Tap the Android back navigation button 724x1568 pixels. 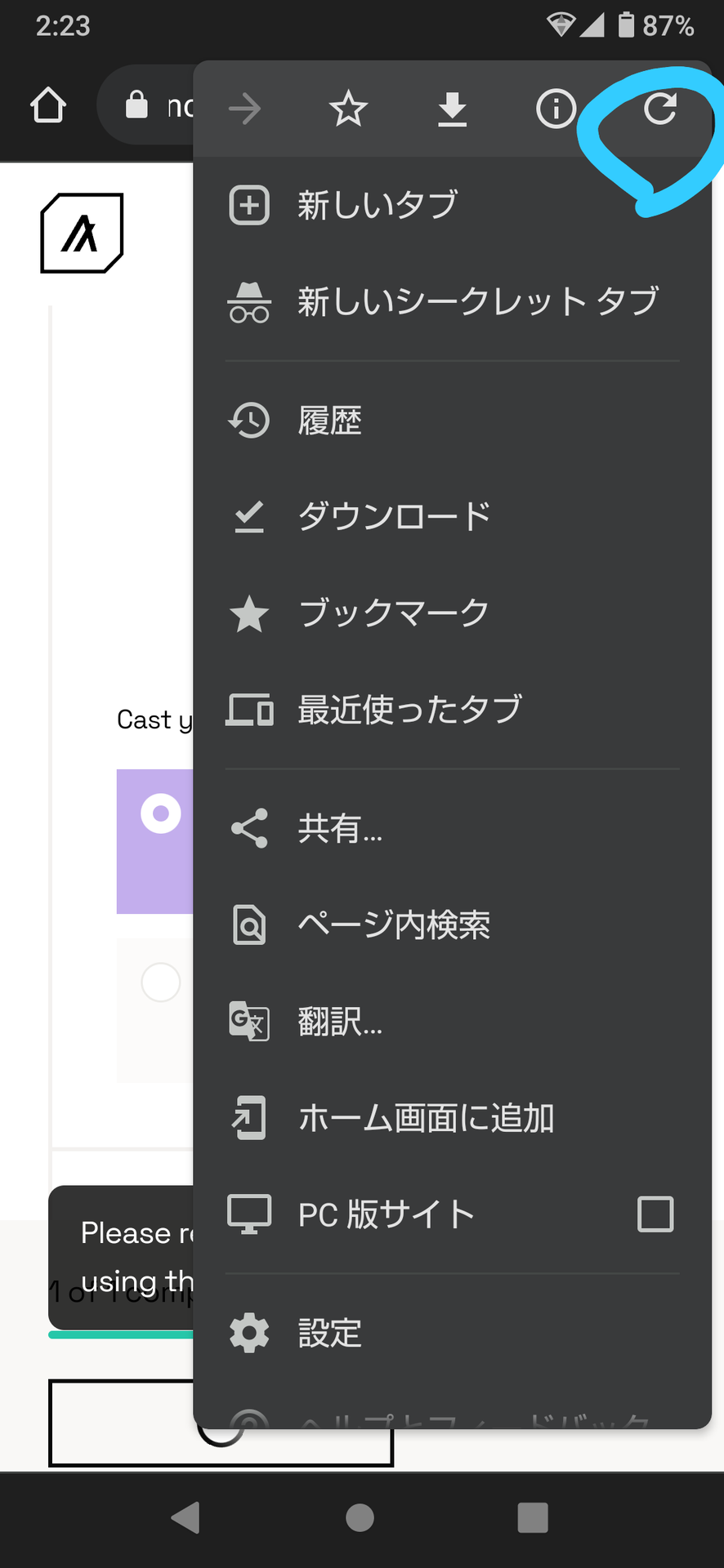(186, 1517)
